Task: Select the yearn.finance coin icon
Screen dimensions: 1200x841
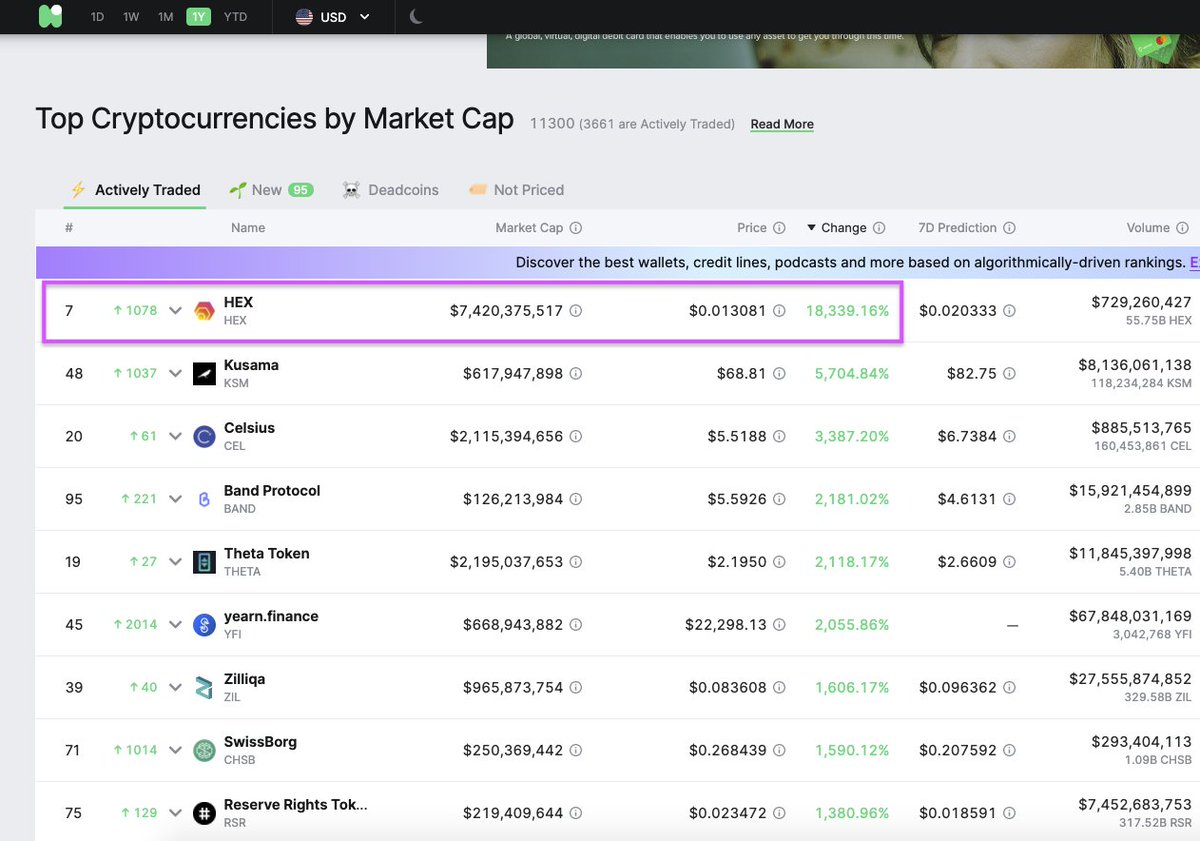Action: pos(205,624)
